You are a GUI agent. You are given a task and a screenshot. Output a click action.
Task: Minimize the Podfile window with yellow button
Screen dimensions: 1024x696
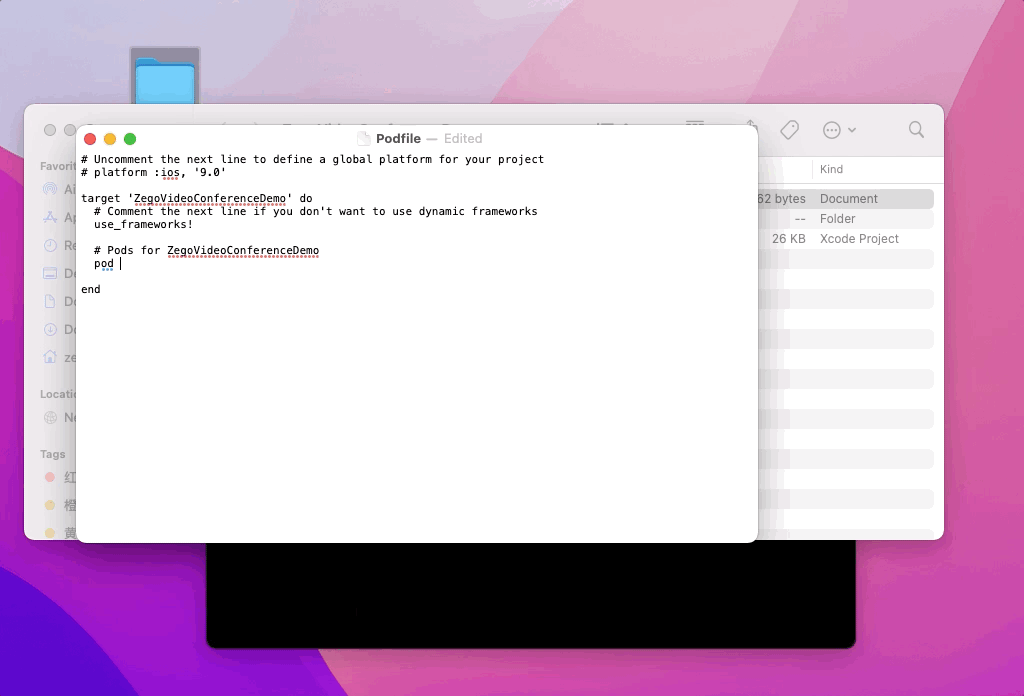(110, 138)
